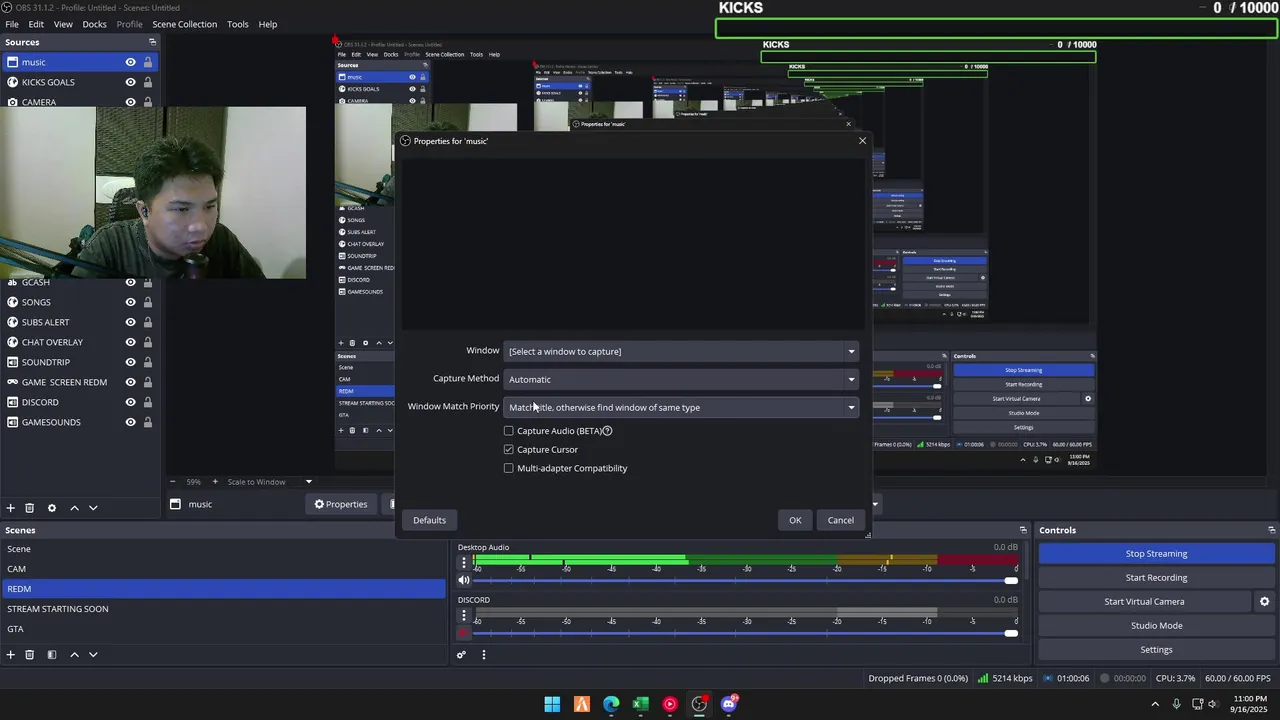This screenshot has width=1280, height=720.
Task: Open audio mixer menu dots beside gears
Action: [x=484, y=655]
